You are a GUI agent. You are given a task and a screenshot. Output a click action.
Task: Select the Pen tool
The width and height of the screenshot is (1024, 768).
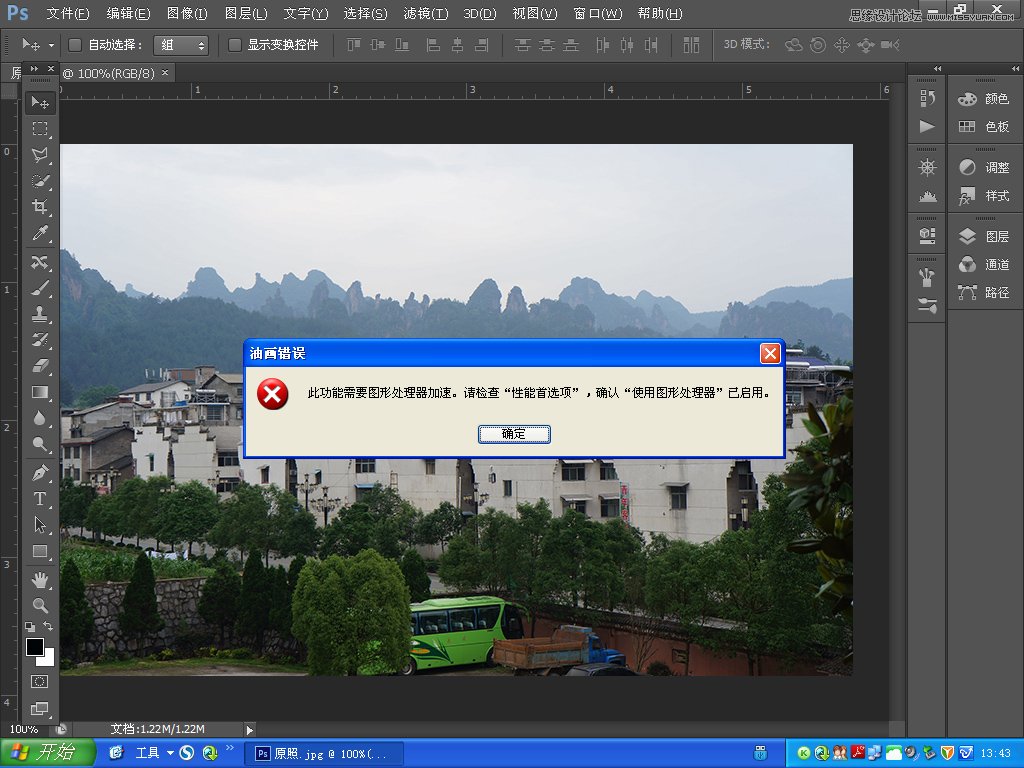(40, 473)
